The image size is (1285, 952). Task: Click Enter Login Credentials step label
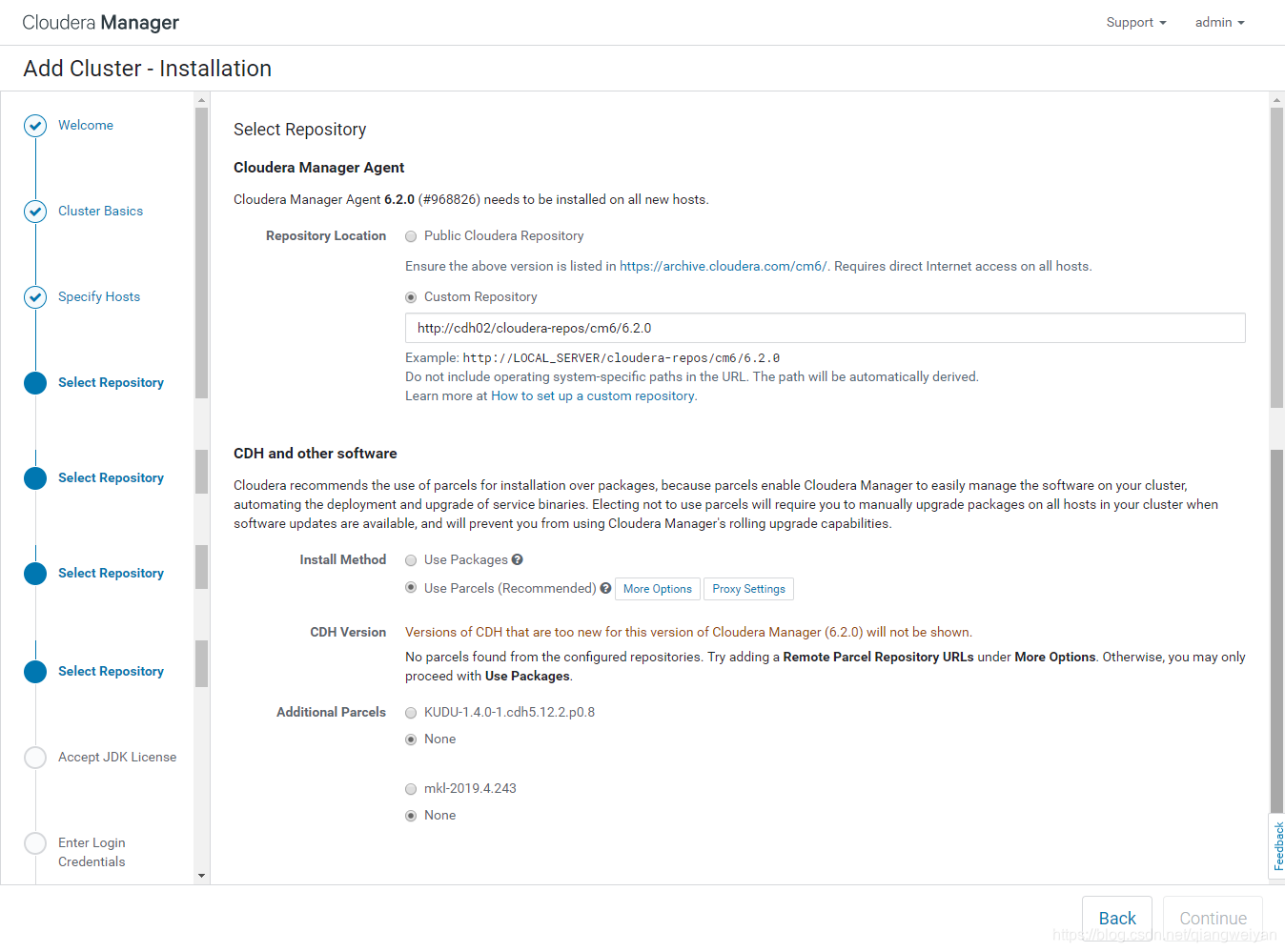(92, 852)
